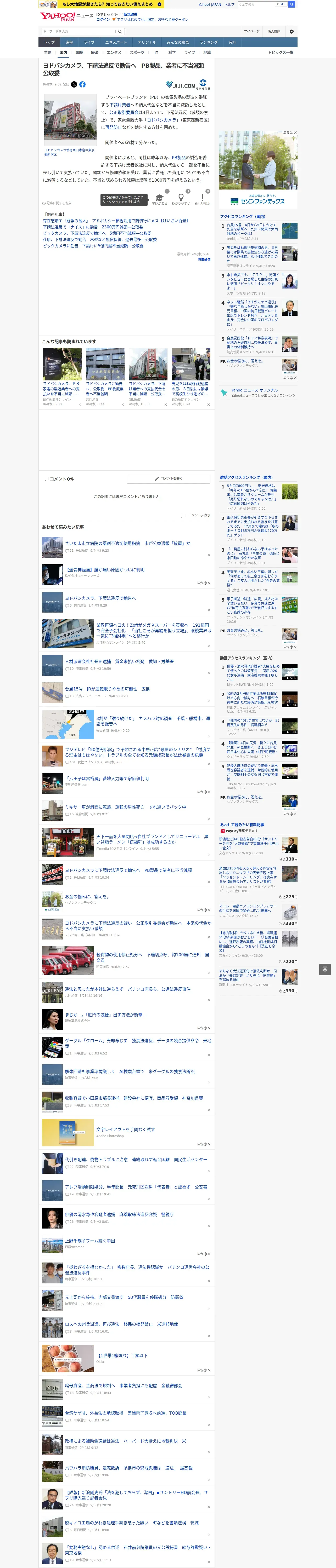The height and width of the screenshot is (1568, 336).
Task: Open the settings gear icon
Action: (292, 32)
